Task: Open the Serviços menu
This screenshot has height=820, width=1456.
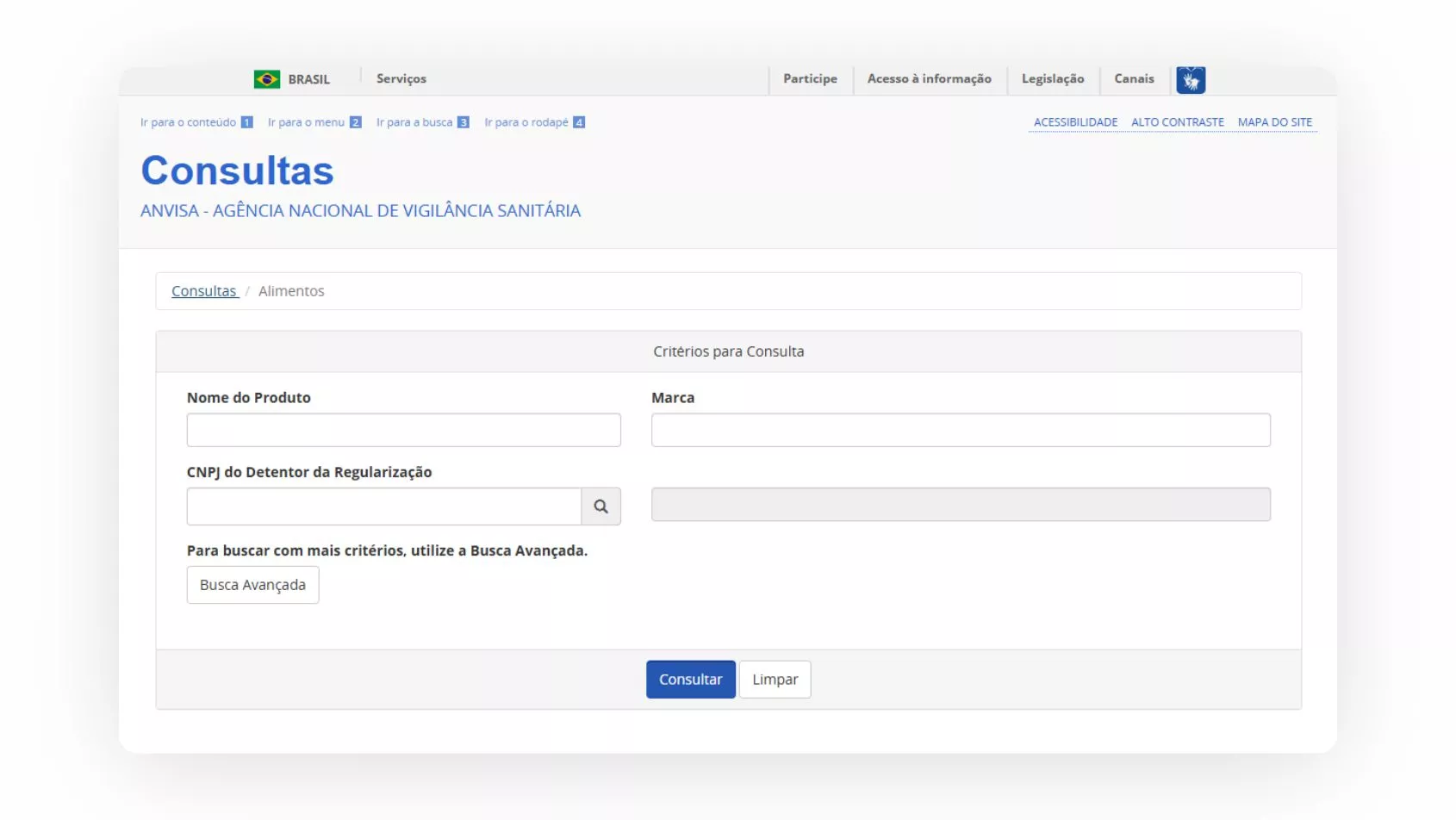Action: (401, 78)
